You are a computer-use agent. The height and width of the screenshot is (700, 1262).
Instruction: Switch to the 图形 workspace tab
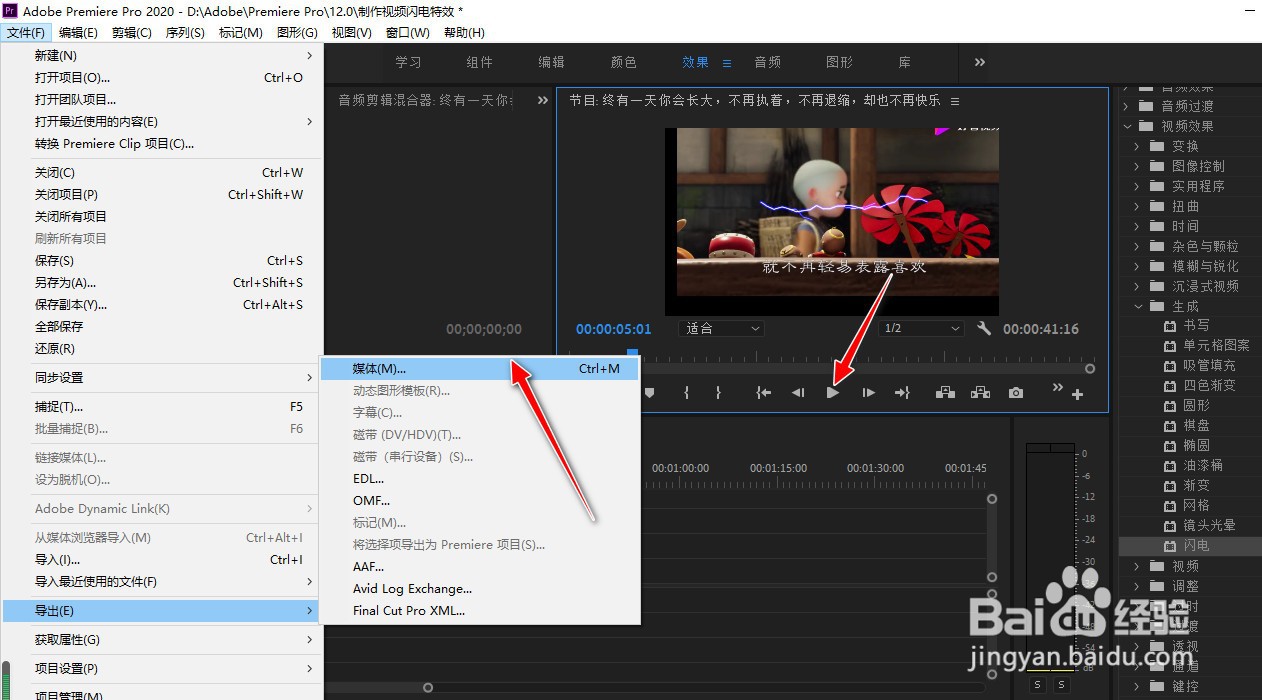tap(840, 62)
